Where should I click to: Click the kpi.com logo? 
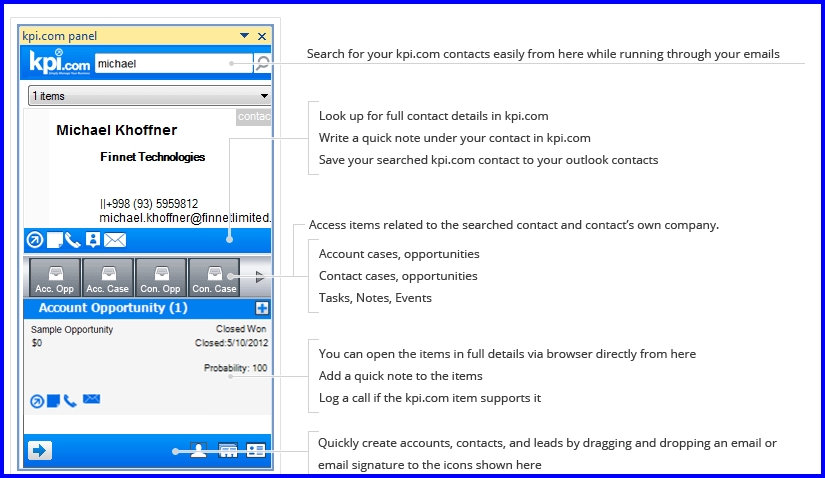point(59,63)
